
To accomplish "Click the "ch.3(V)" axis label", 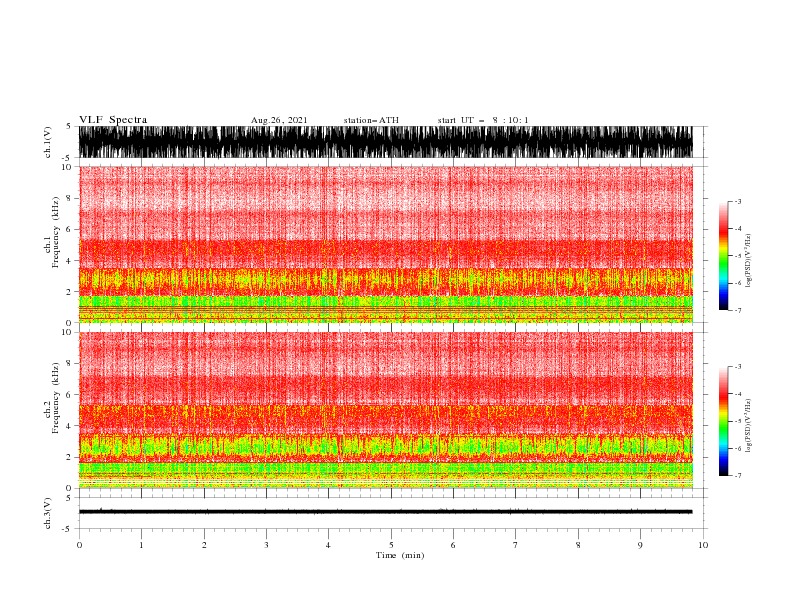I will [x=48, y=513].
